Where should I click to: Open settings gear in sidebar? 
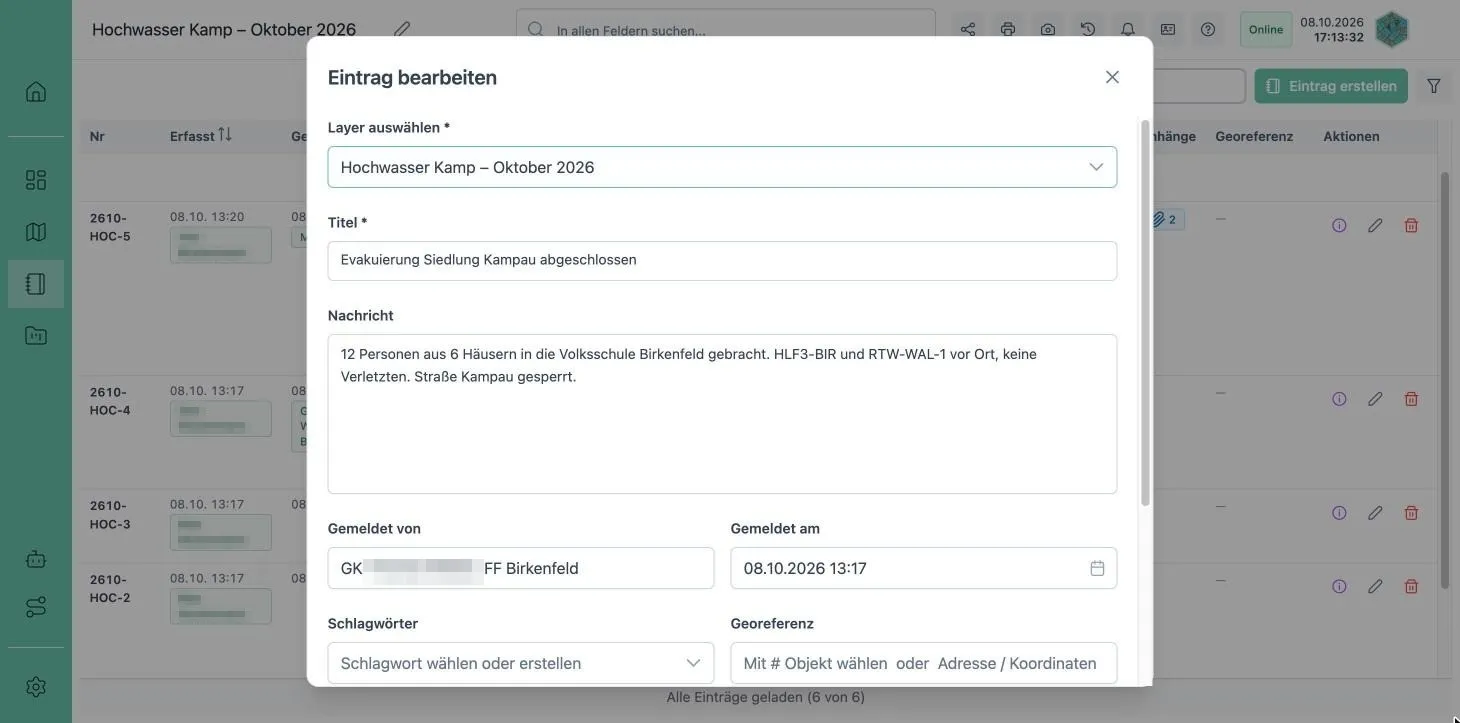(36, 687)
